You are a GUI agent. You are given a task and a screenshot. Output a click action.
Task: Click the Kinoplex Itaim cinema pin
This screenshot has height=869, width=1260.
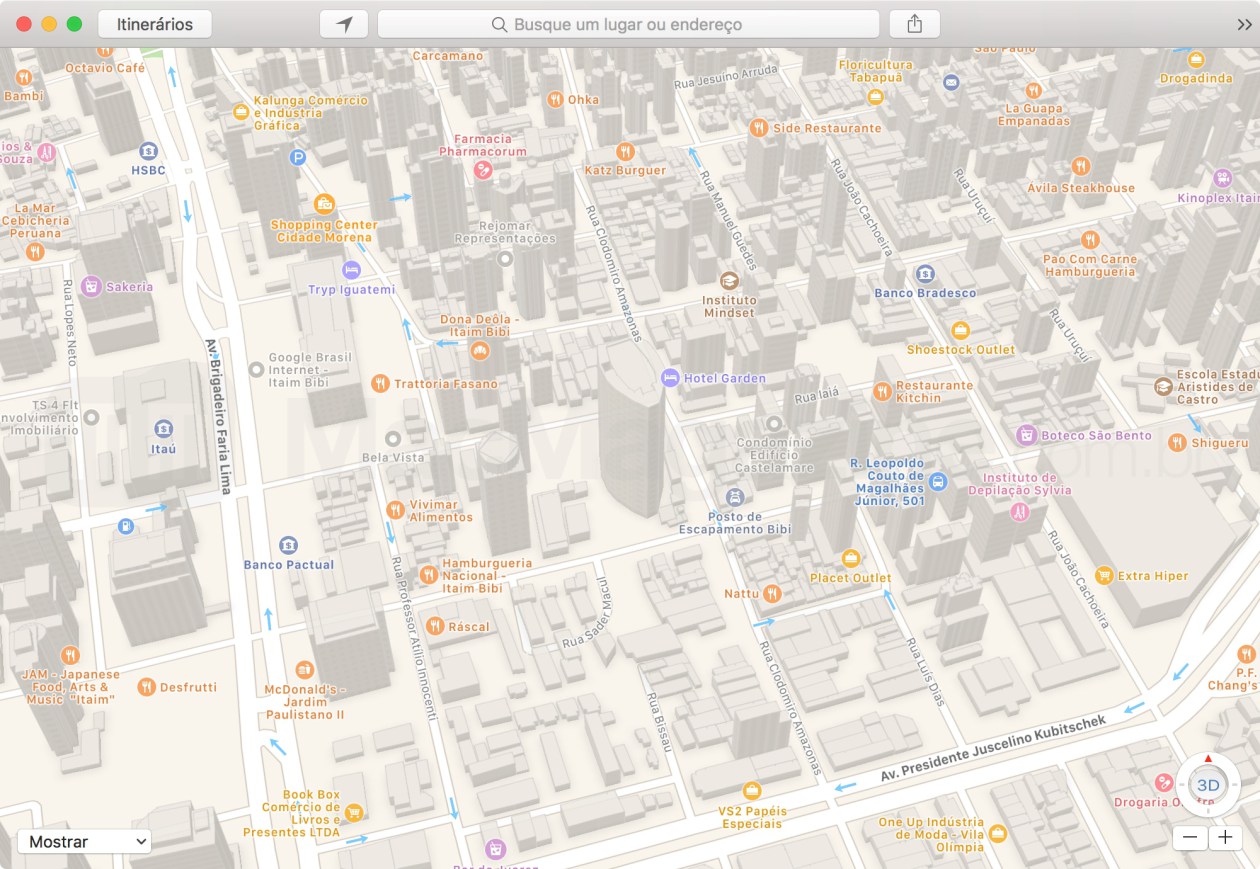click(1222, 179)
